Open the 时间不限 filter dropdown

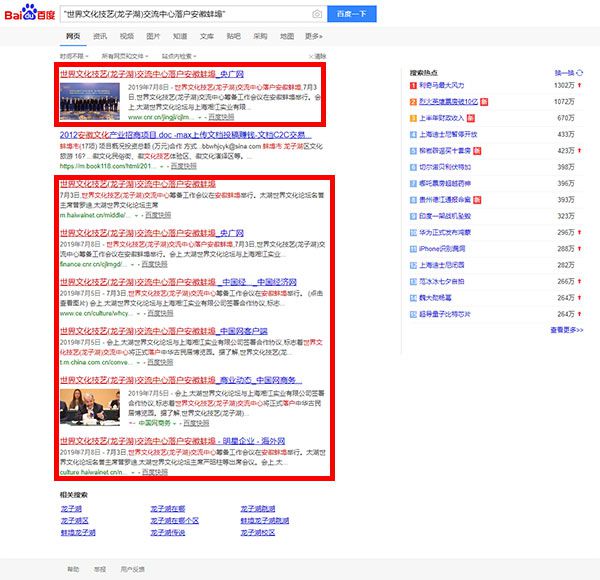click(x=74, y=56)
